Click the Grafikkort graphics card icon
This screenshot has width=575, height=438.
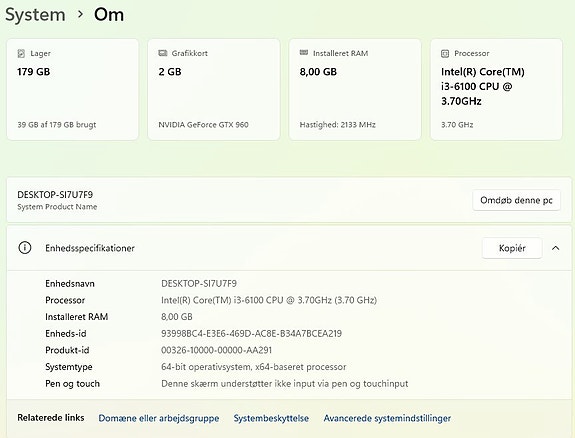(x=162, y=53)
